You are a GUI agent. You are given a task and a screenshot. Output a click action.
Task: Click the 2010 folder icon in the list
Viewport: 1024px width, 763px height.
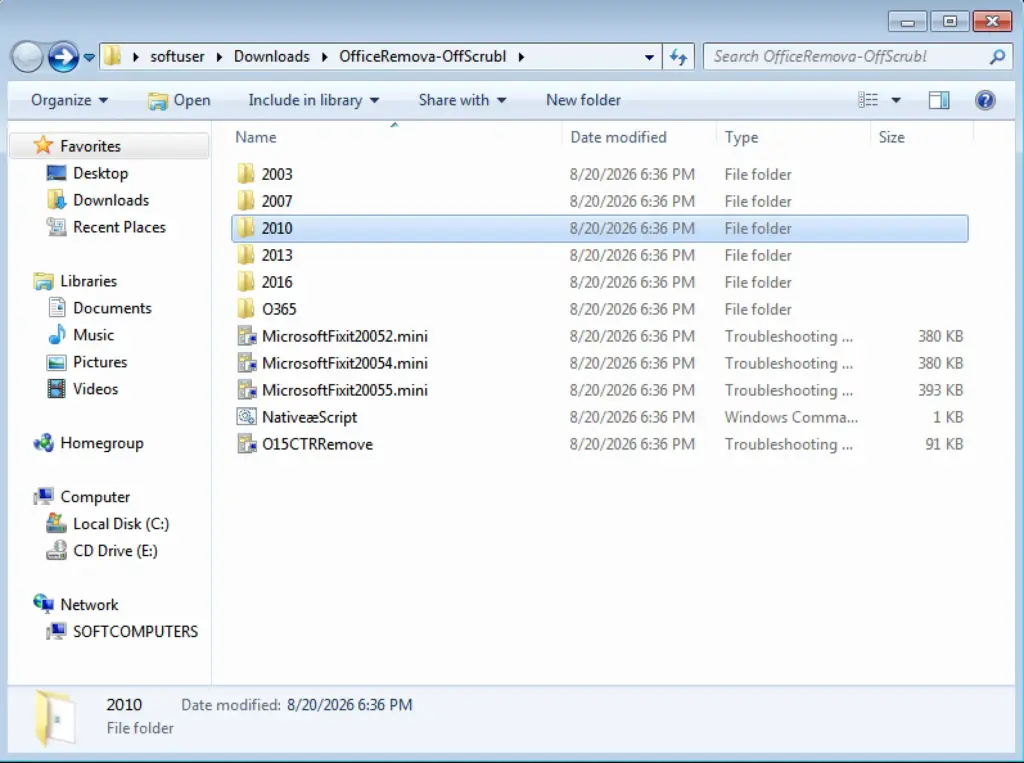[x=246, y=228]
